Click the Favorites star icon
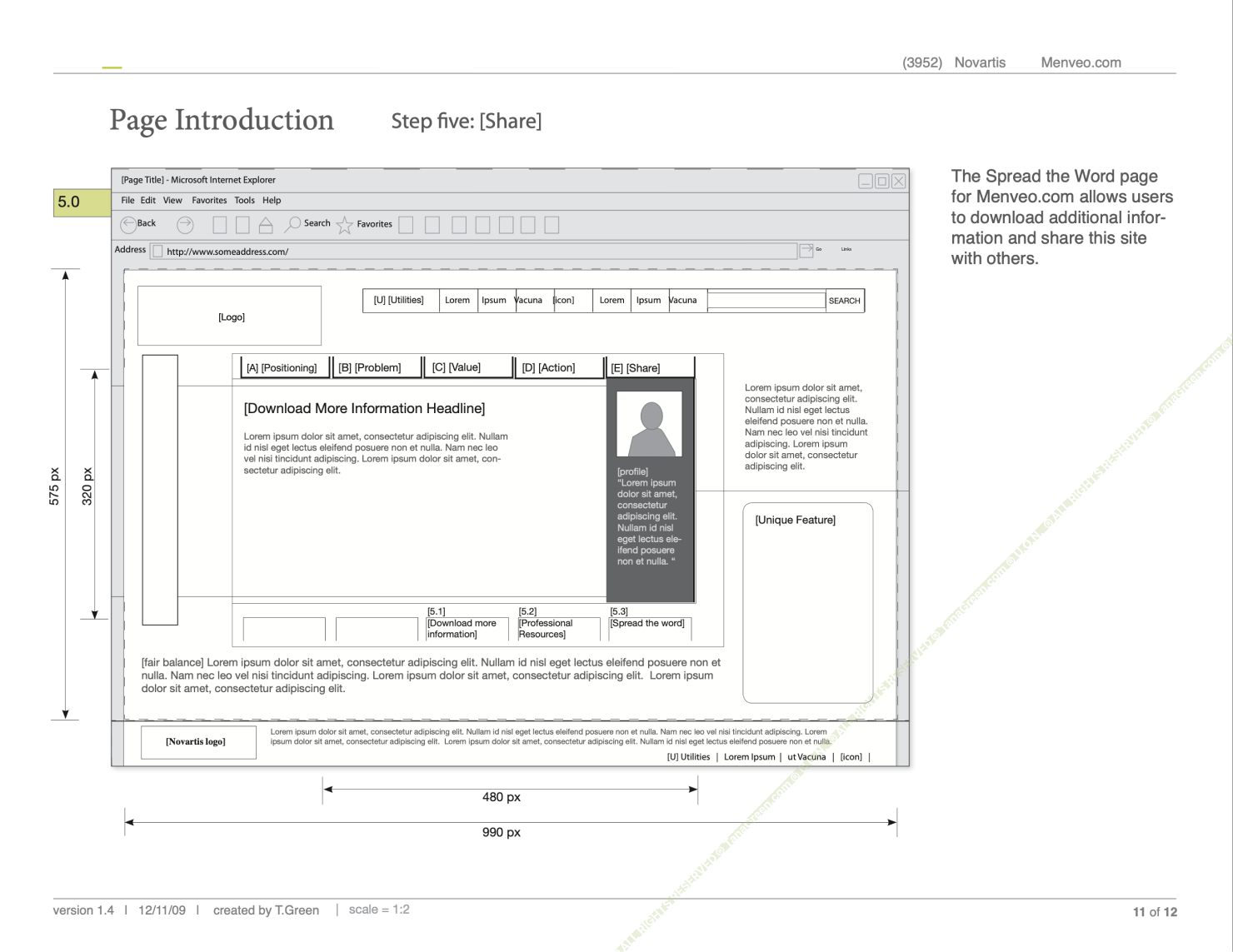 345,225
